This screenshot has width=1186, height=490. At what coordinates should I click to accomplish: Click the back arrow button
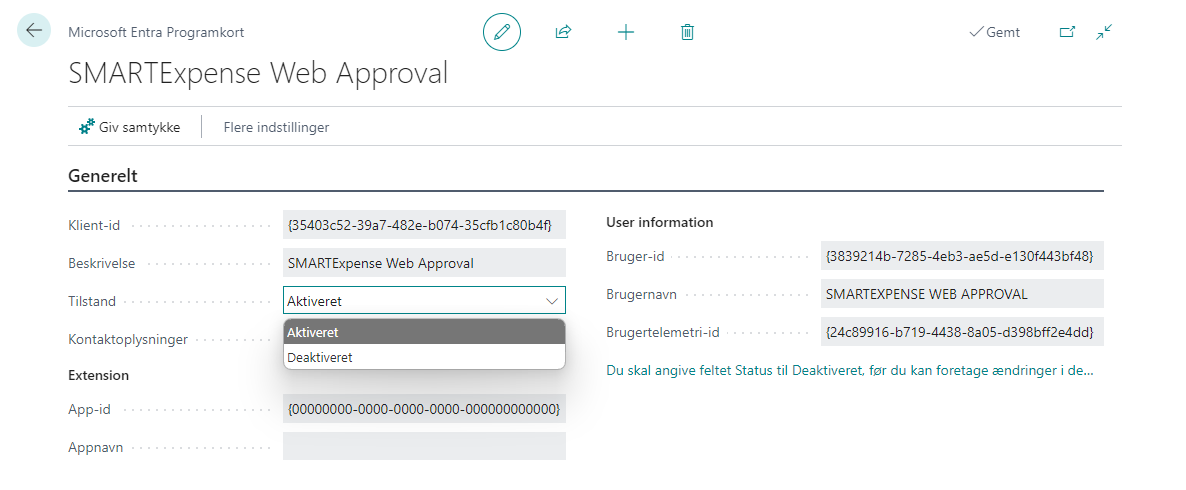pyautogui.click(x=34, y=31)
